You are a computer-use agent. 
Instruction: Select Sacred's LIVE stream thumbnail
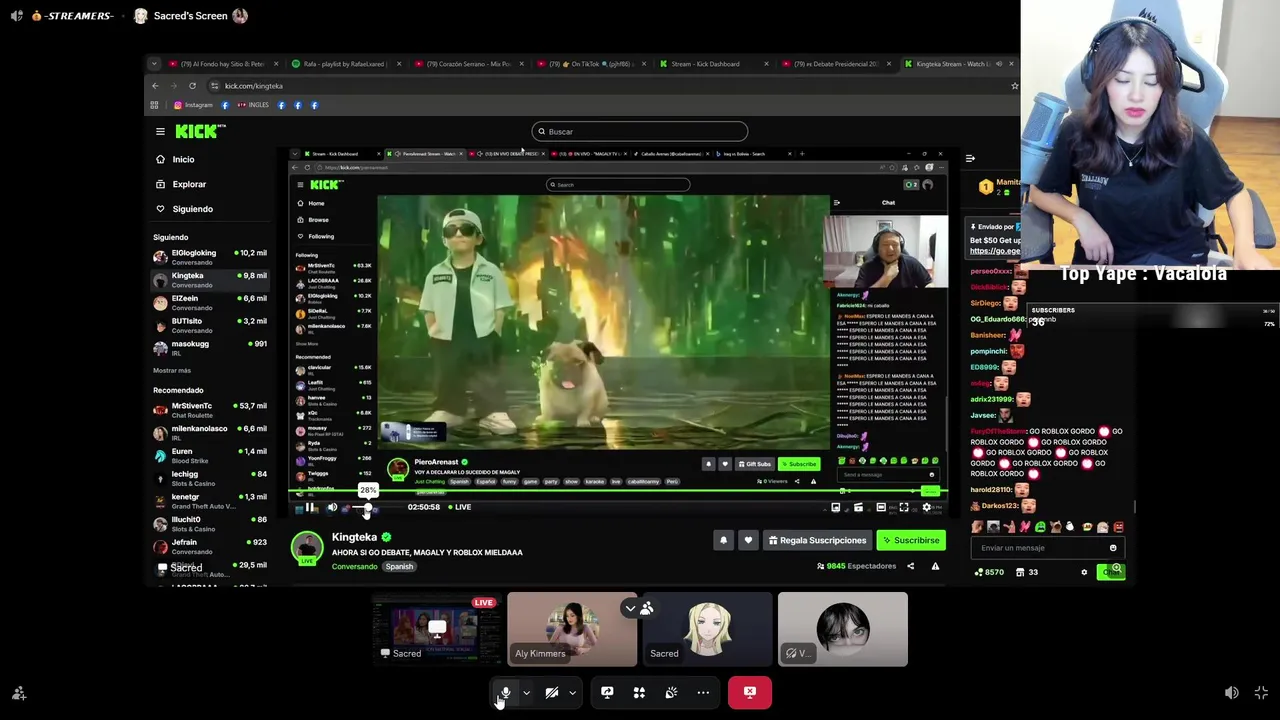(436, 629)
